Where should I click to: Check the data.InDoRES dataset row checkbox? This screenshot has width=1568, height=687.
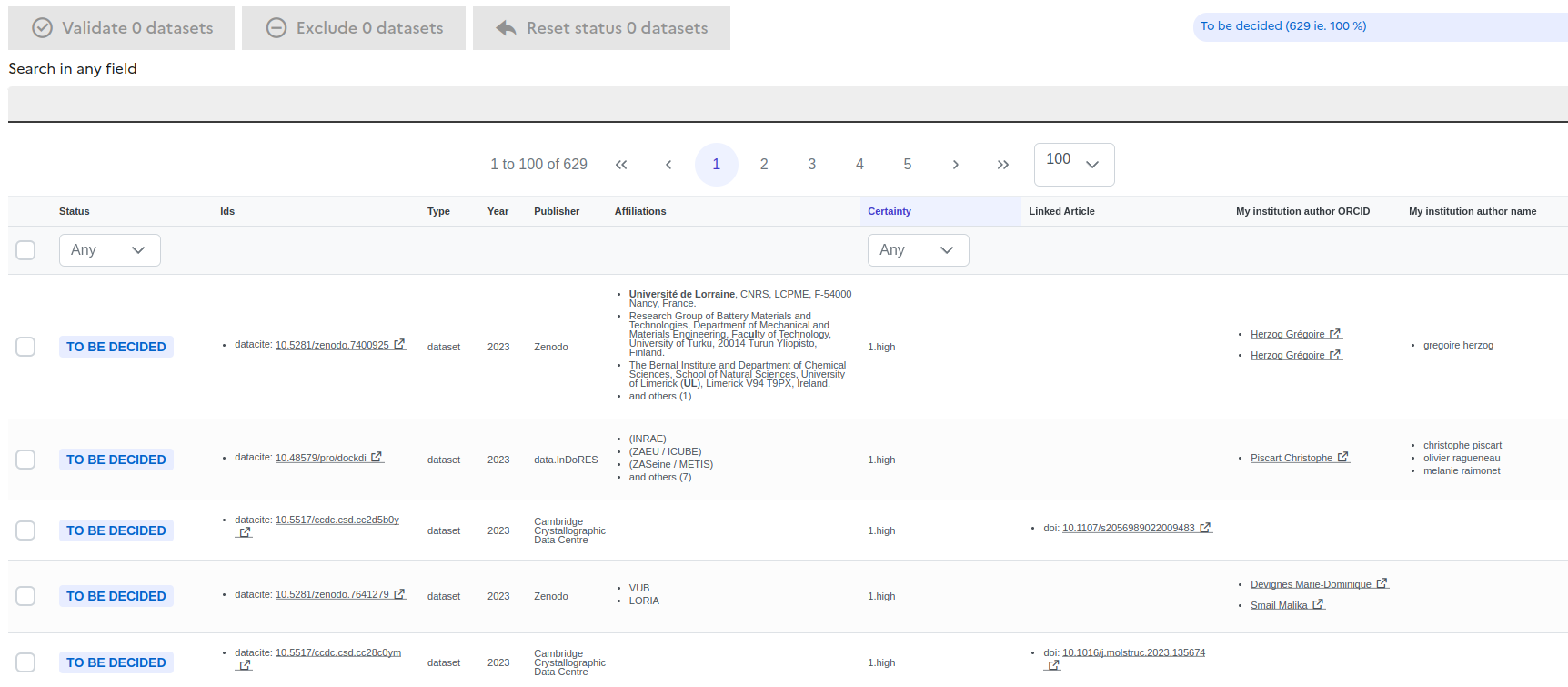[x=25, y=460]
